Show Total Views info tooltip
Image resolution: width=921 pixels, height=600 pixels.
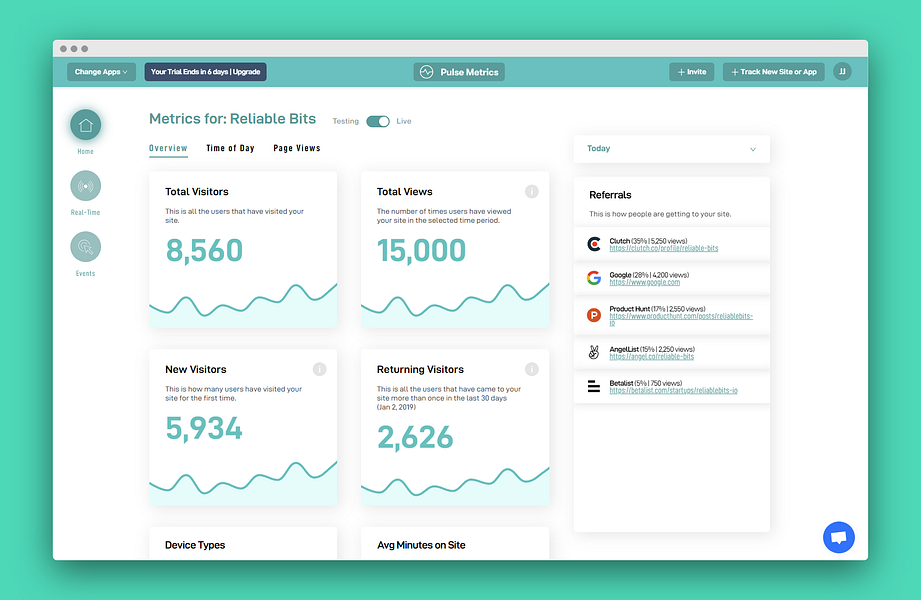coord(532,191)
